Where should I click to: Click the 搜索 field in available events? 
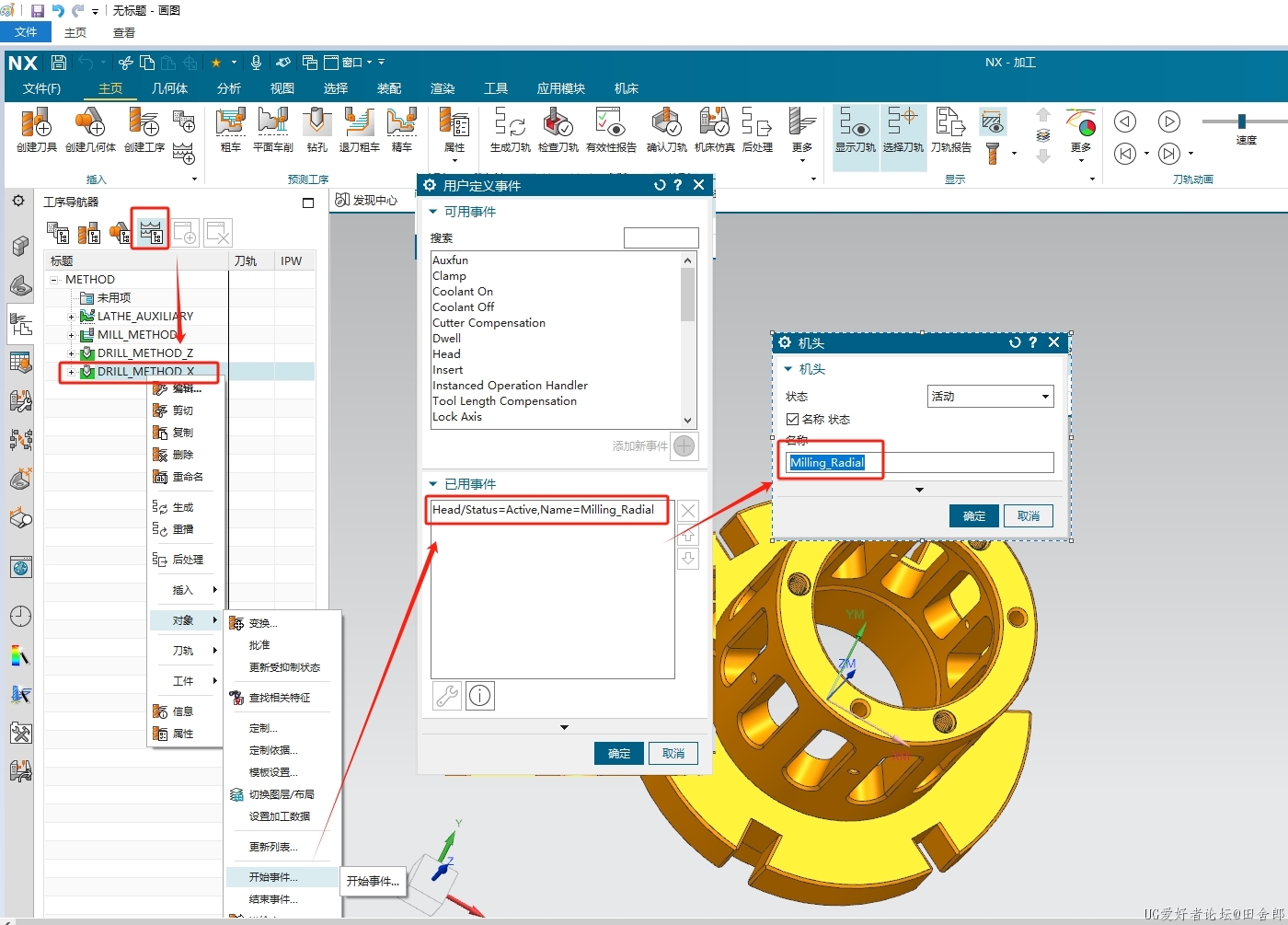click(x=661, y=237)
